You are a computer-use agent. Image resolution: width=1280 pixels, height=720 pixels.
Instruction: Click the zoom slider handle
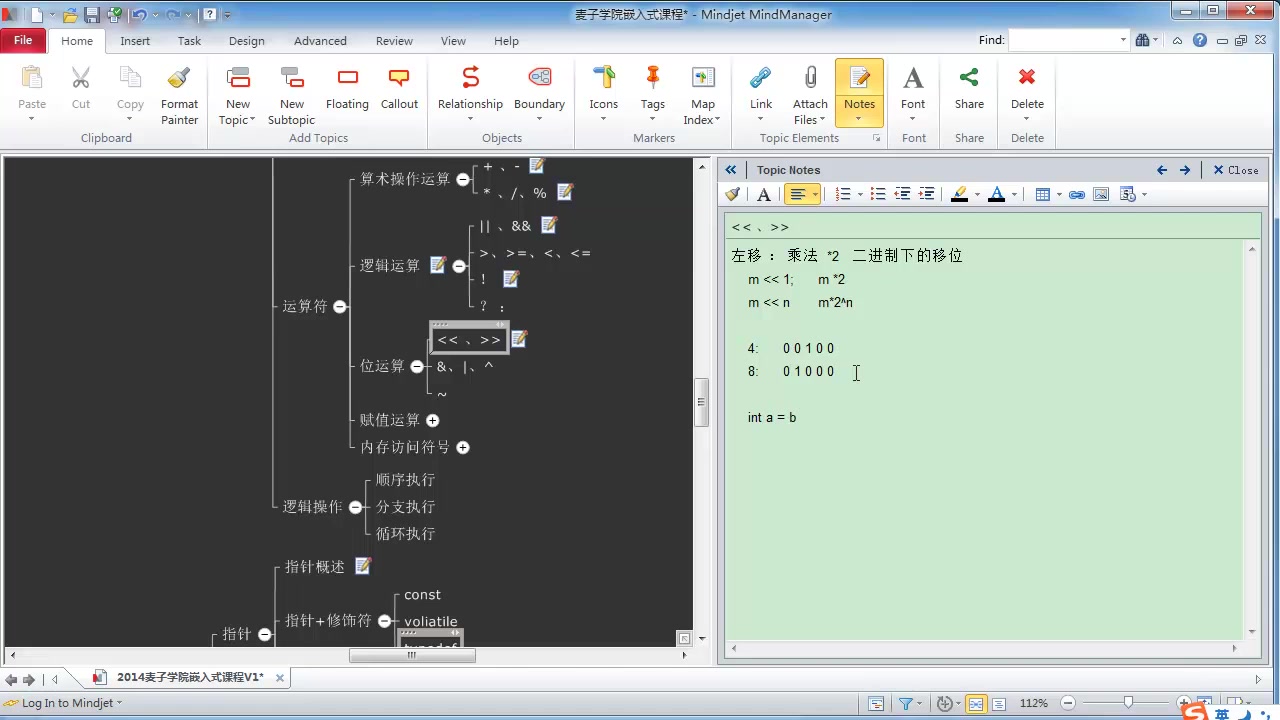(x=1128, y=704)
